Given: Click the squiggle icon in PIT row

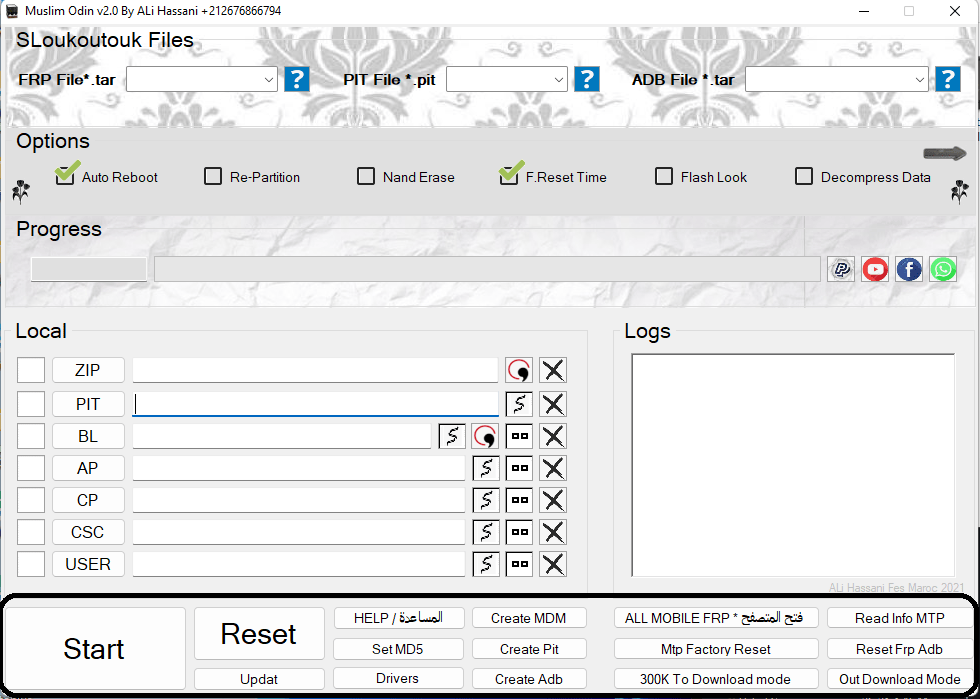Looking at the screenshot, I should (x=519, y=405).
